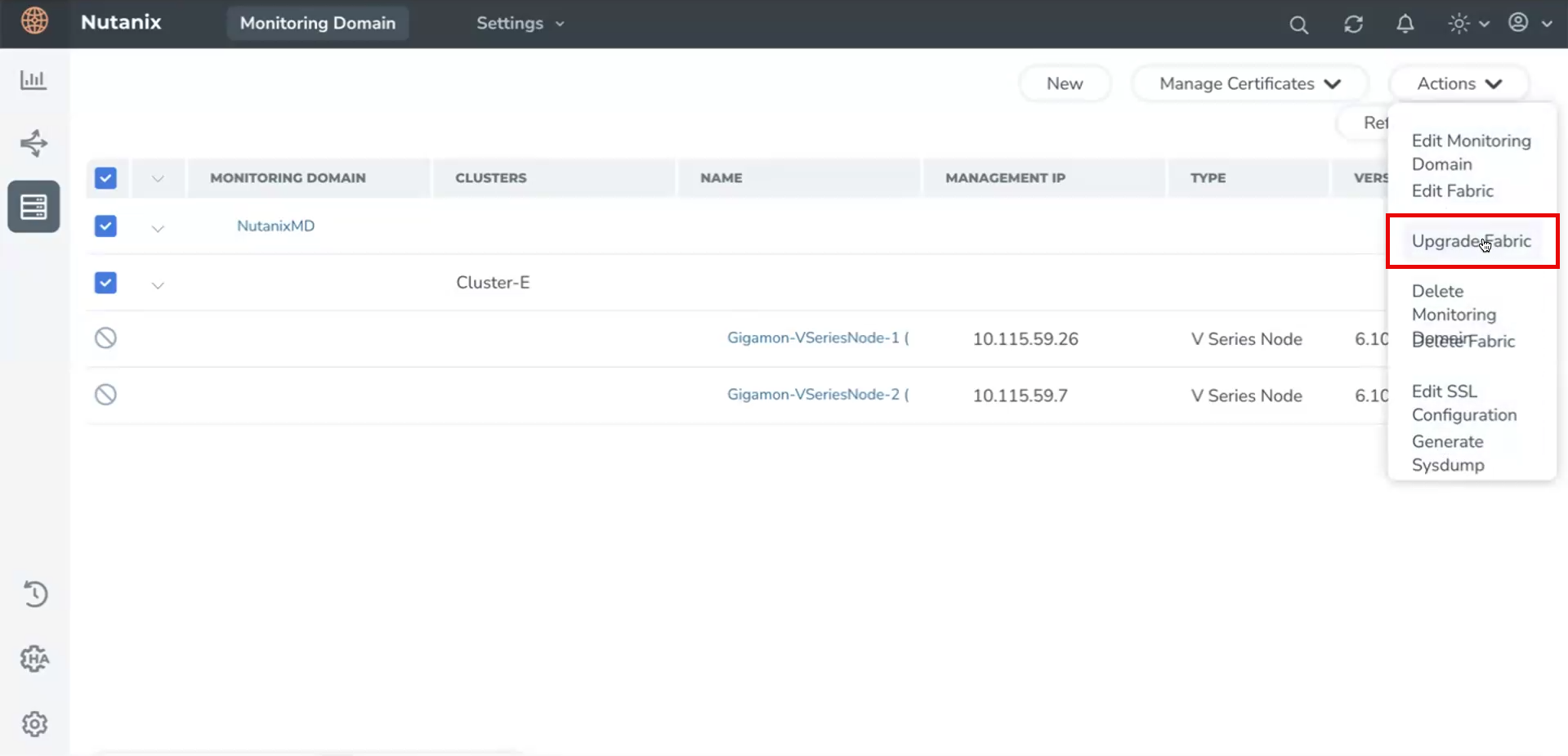
Task: Uncheck the NutanixMD row checkbox
Action: point(105,226)
